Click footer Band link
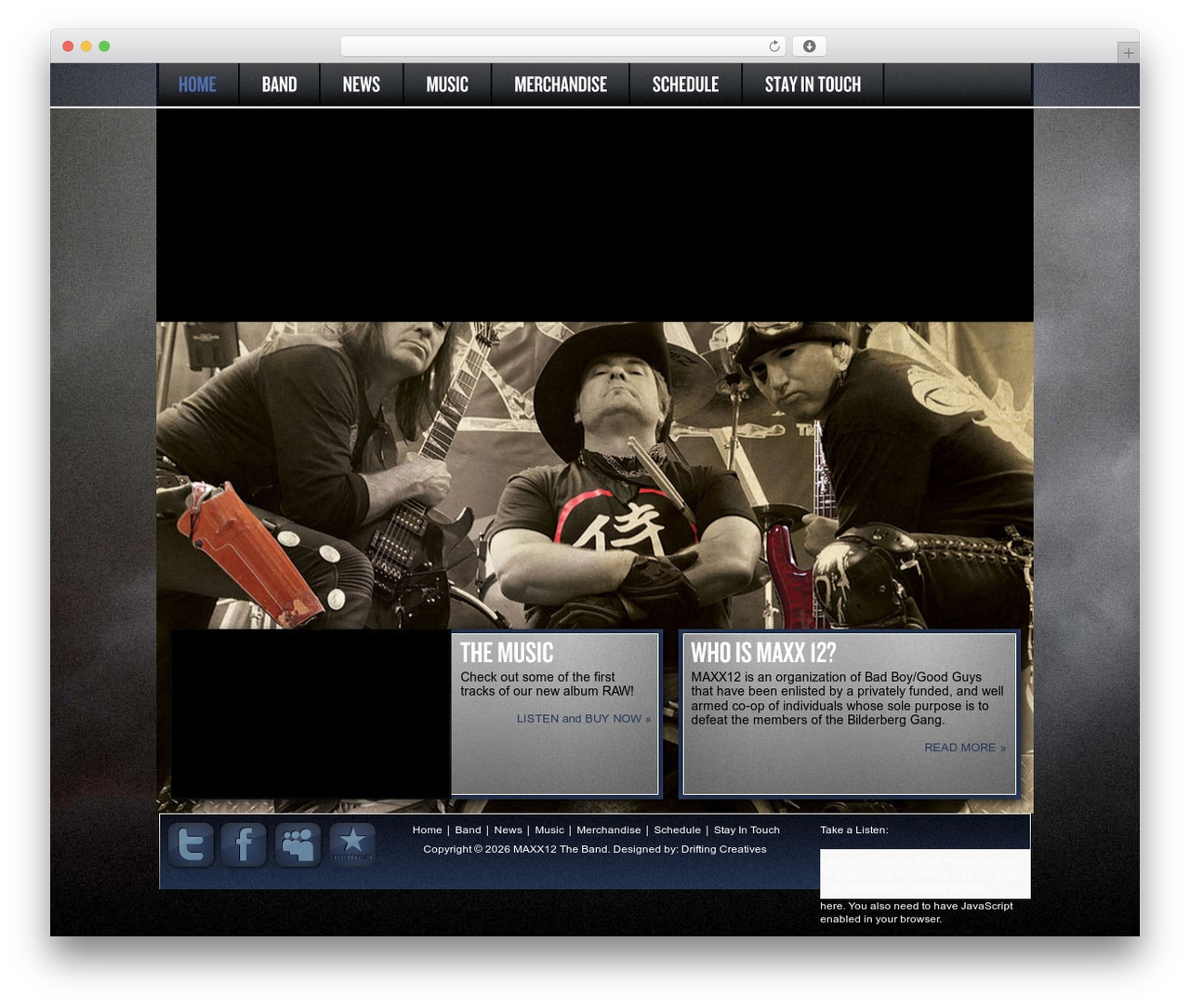This screenshot has width=1190, height=1008. [x=468, y=830]
